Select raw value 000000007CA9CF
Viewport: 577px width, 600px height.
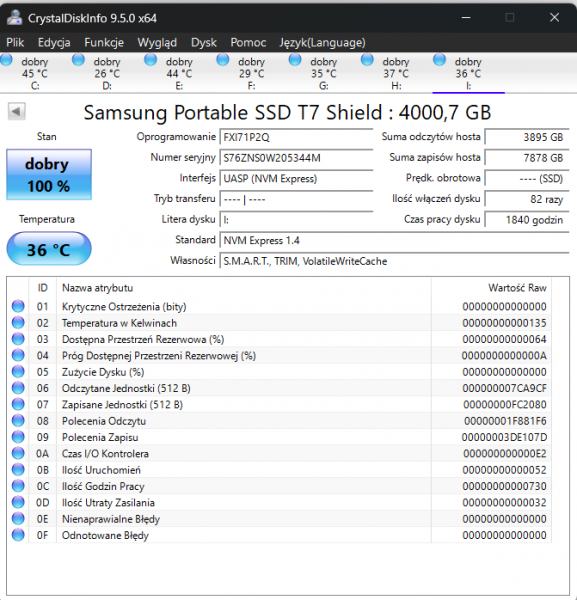click(x=504, y=388)
